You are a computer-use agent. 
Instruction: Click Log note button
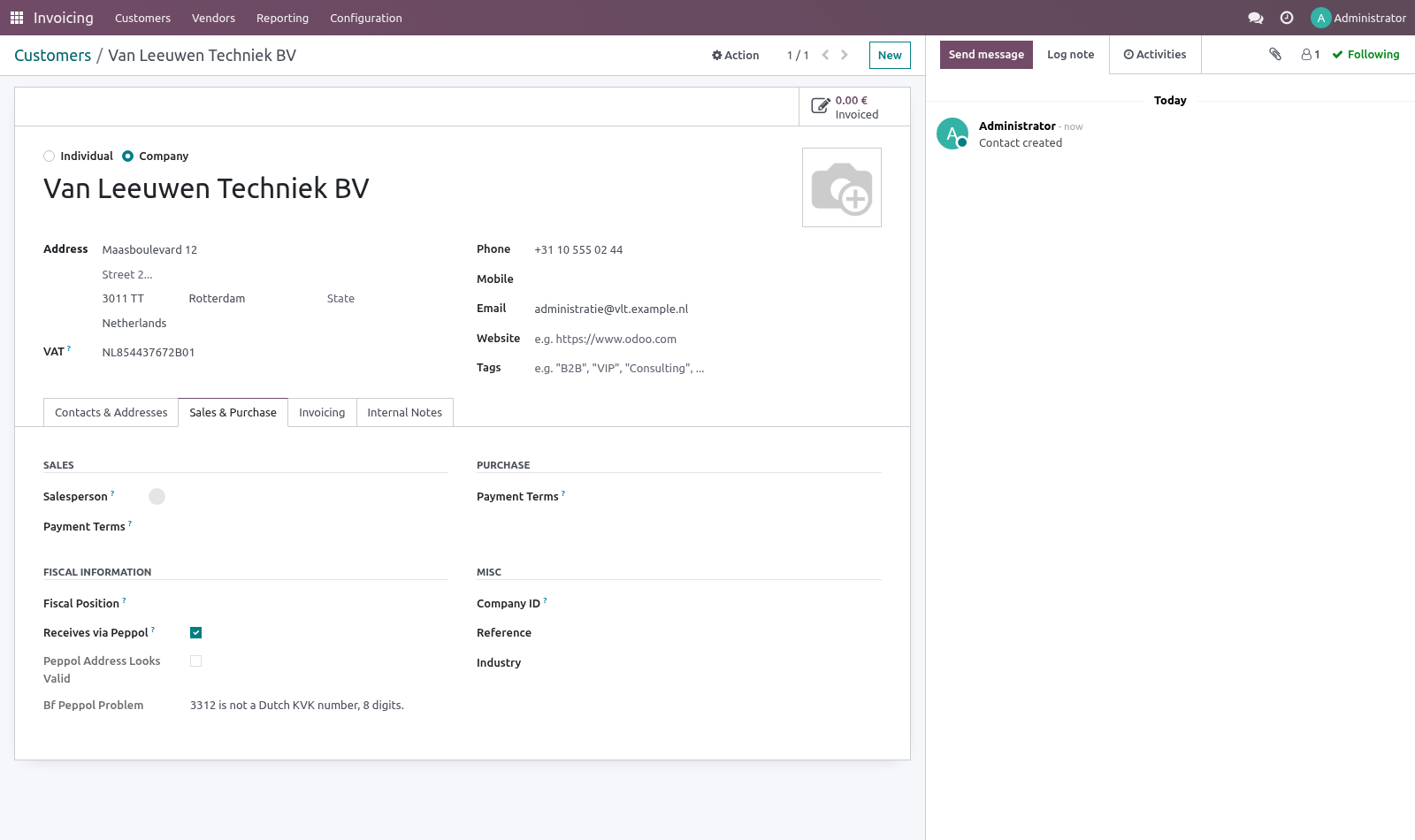pos(1070,54)
